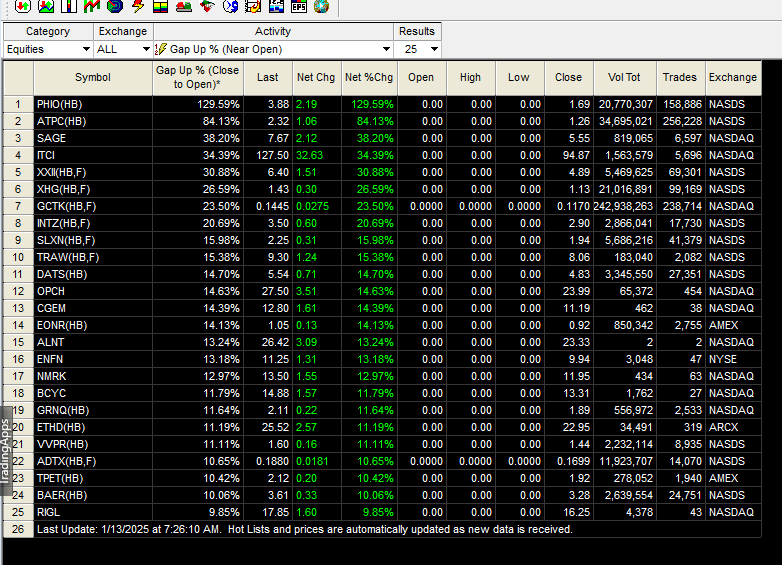Sort by the Close column header

click(x=569, y=78)
